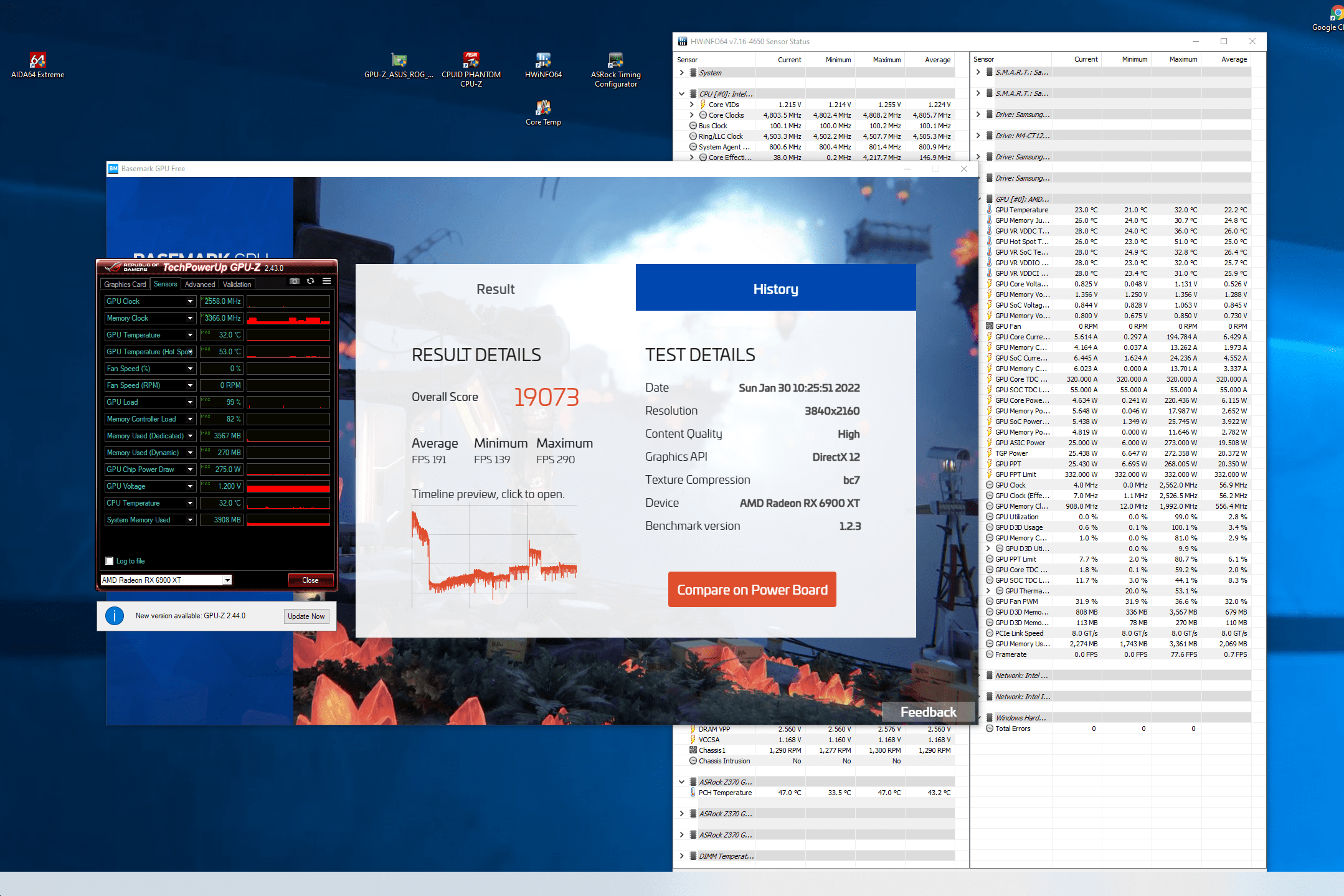The image size is (1344, 896).
Task: Click the PCH Temperature thermometer icon
Action: pos(693,793)
